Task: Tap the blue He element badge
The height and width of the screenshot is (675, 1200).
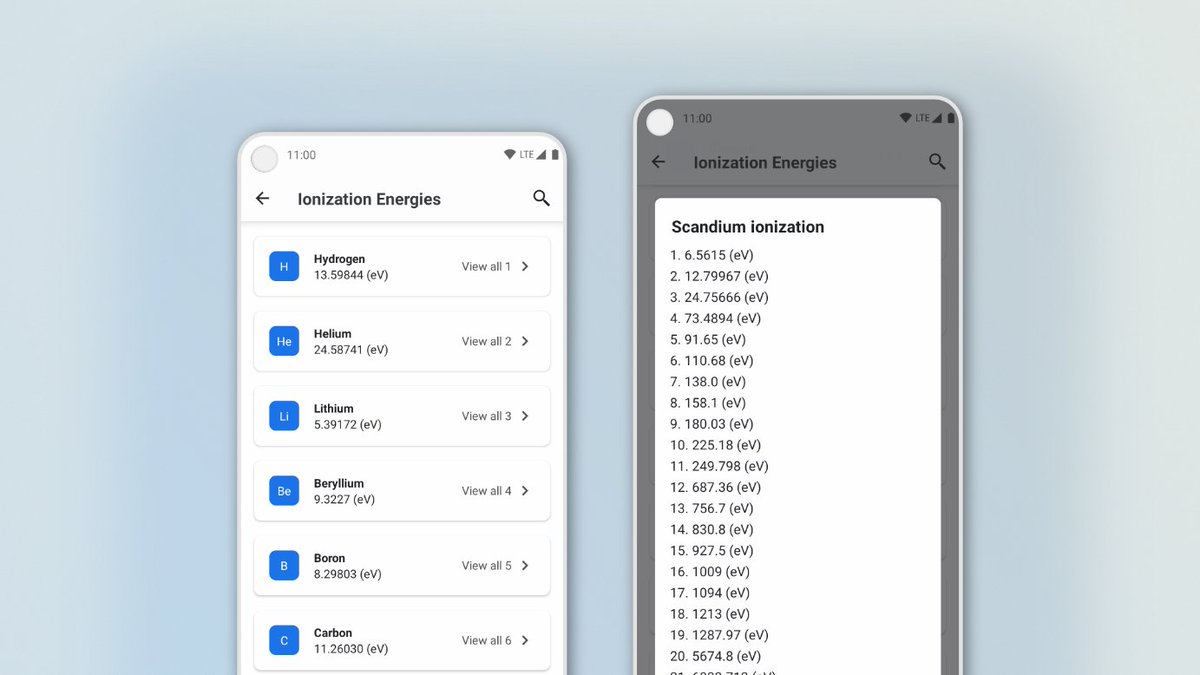Action: point(284,341)
